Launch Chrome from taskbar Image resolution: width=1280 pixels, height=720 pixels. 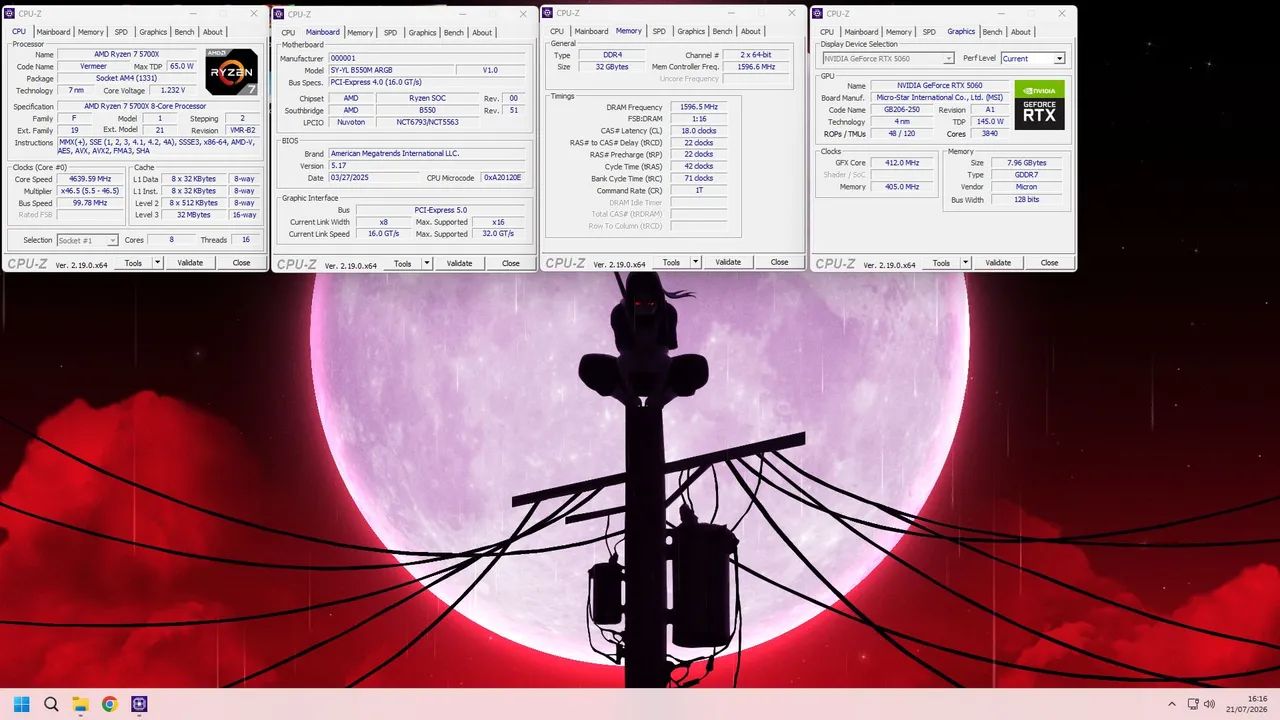(x=109, y=704)
